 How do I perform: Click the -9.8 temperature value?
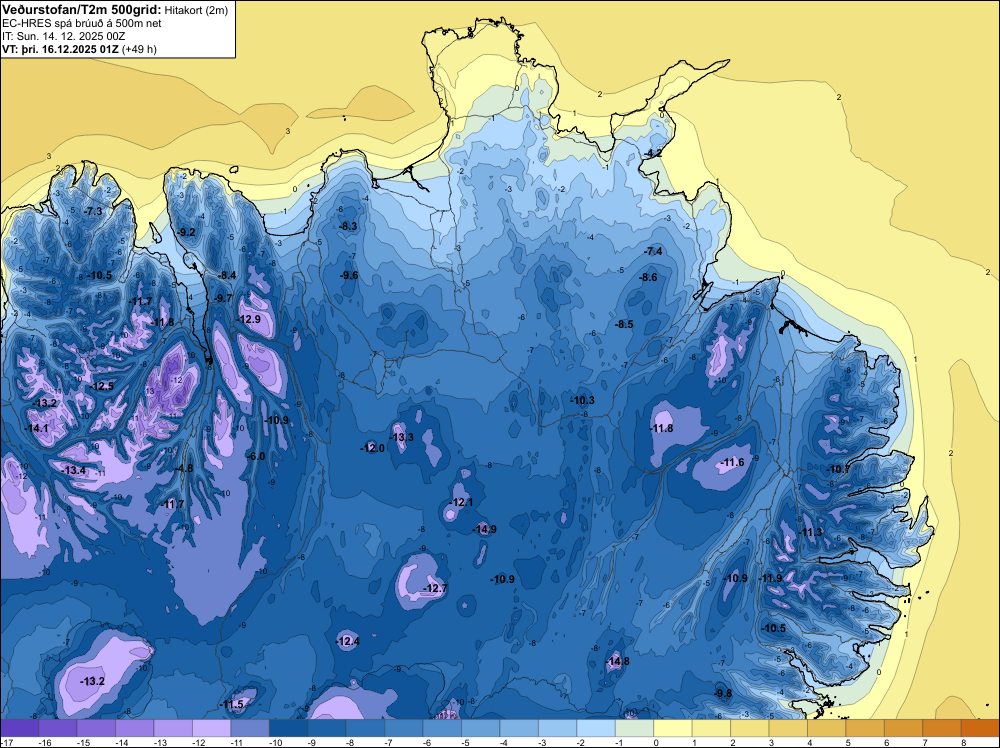click(723, 694)
